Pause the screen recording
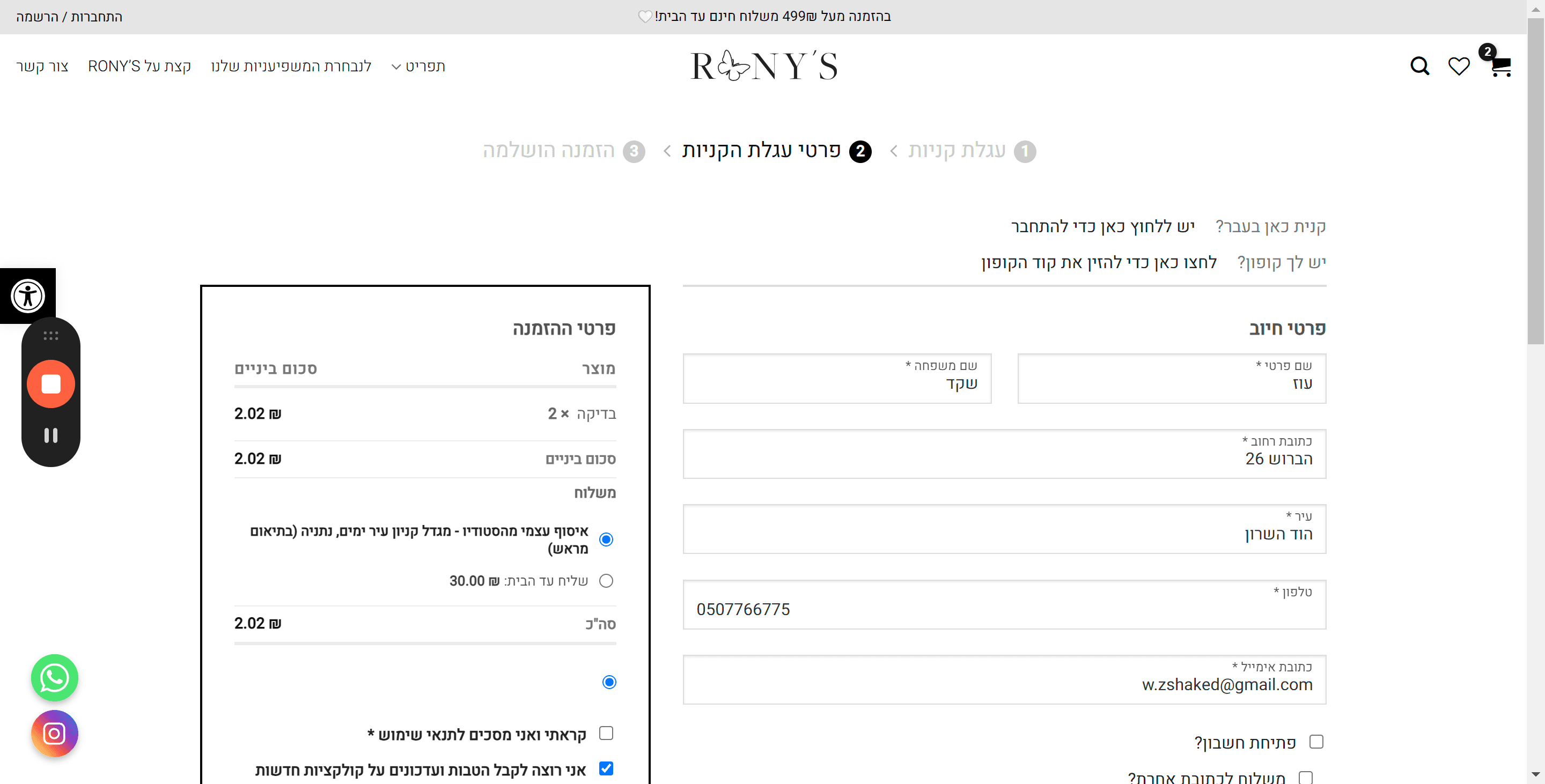The width and height of the screenshot is (1545, 784). point(51,435)
